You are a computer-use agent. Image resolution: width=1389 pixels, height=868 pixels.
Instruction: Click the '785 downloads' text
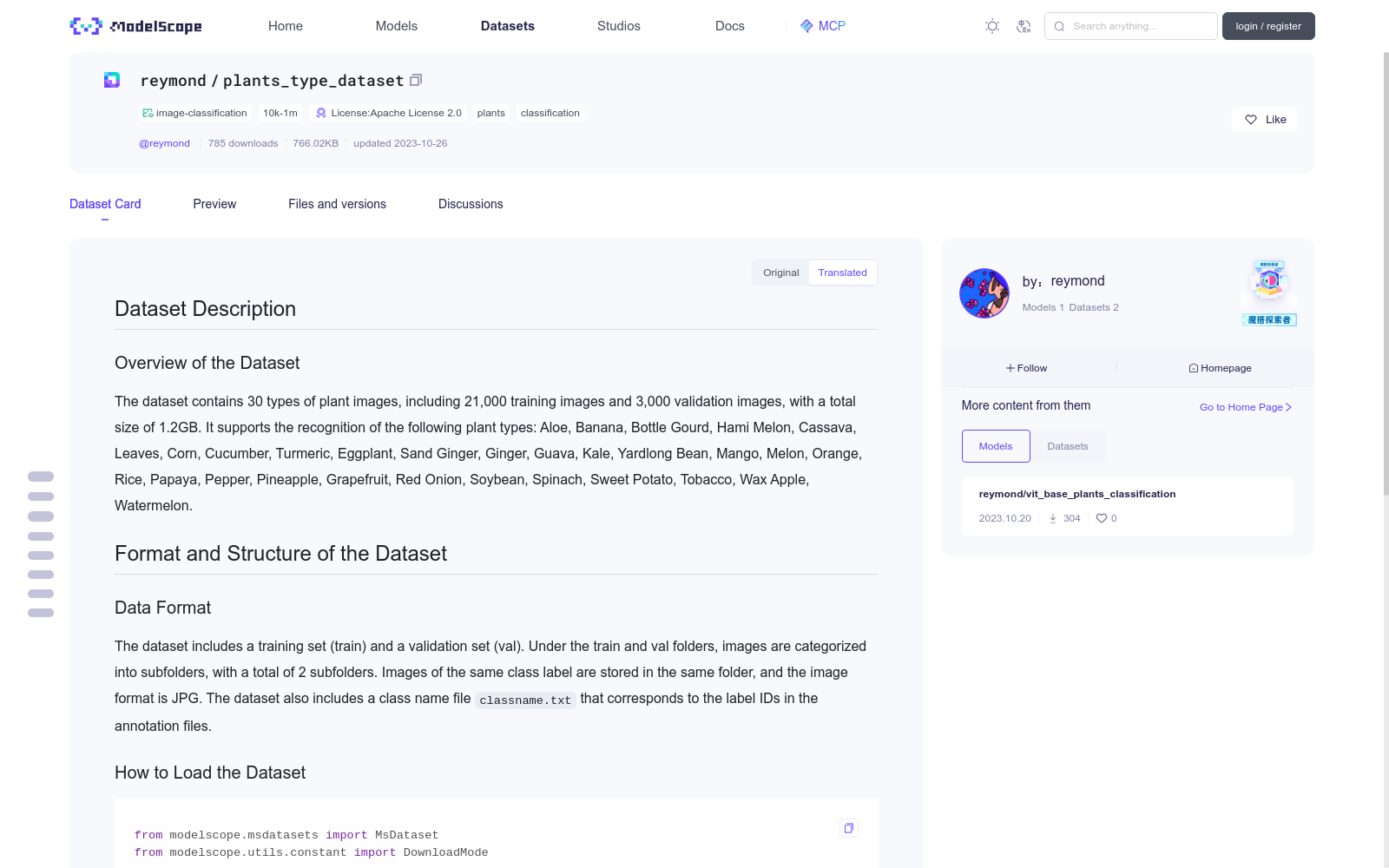tap(243, 143)
